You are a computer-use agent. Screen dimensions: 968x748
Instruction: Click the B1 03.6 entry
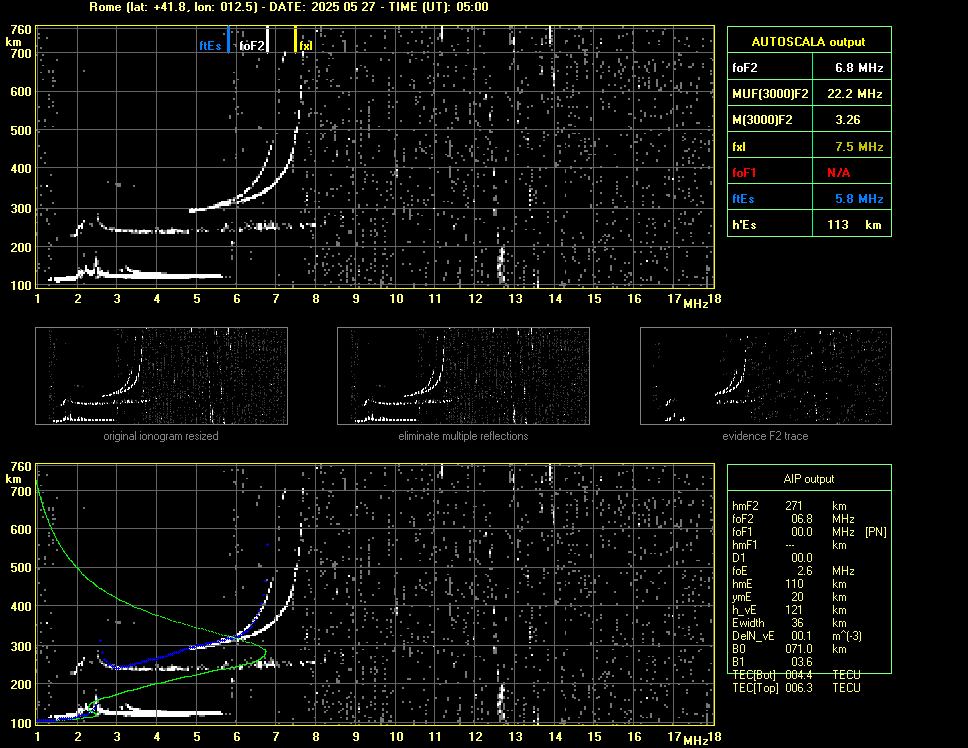[772, 662]
